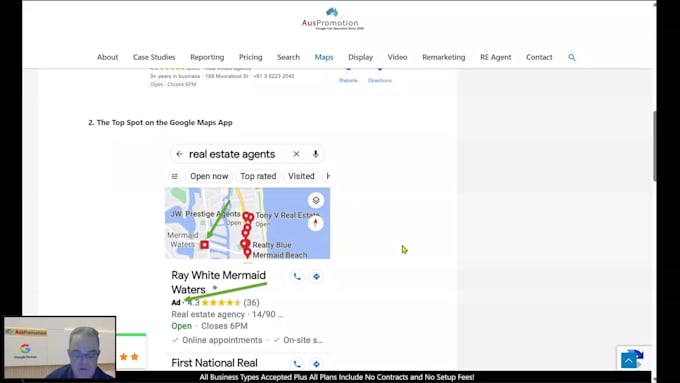Open the Video navigation item
The image size is (680, 383).
pos(397,57)
